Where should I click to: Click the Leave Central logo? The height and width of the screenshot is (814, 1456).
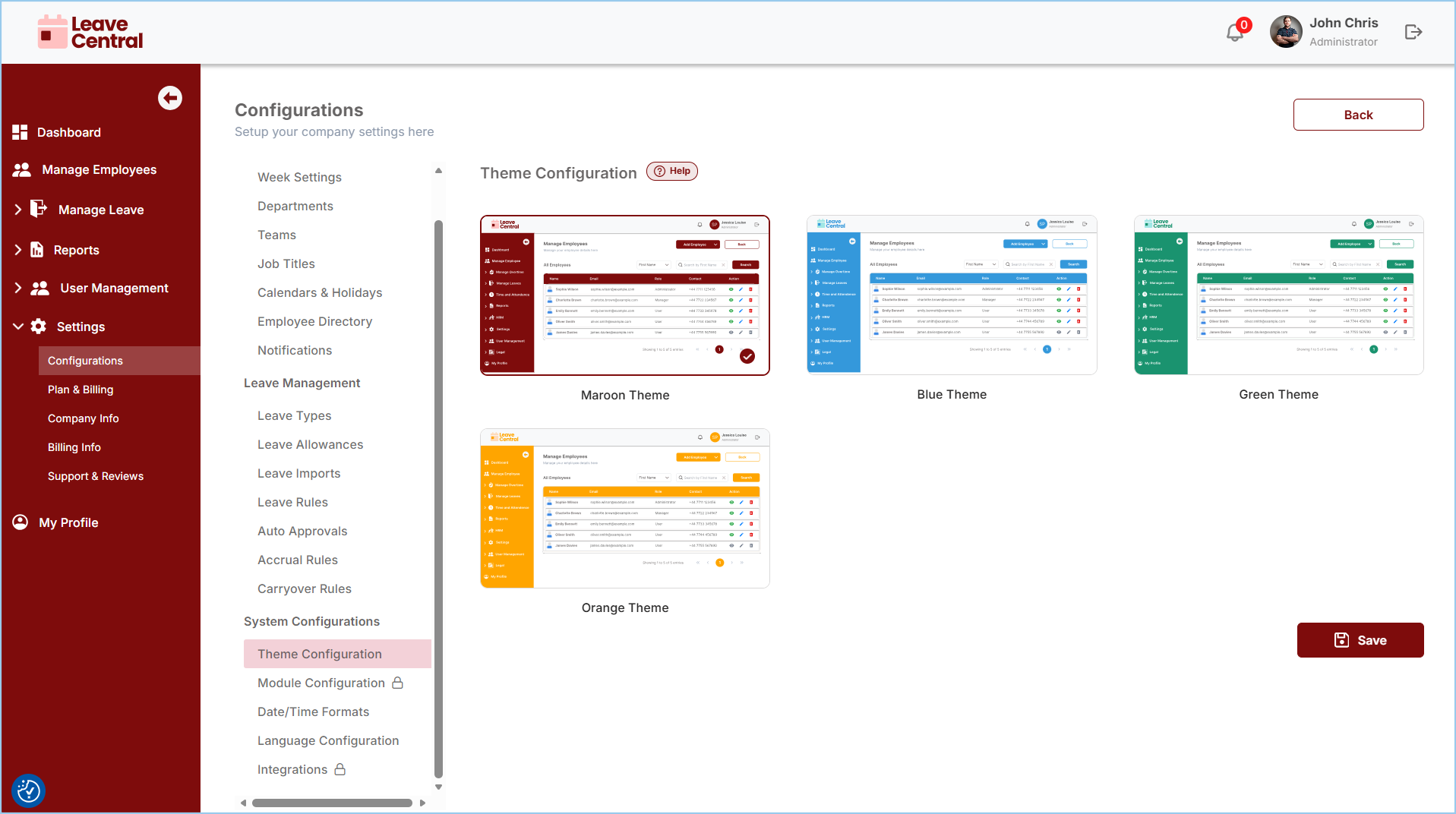[90, 32]
